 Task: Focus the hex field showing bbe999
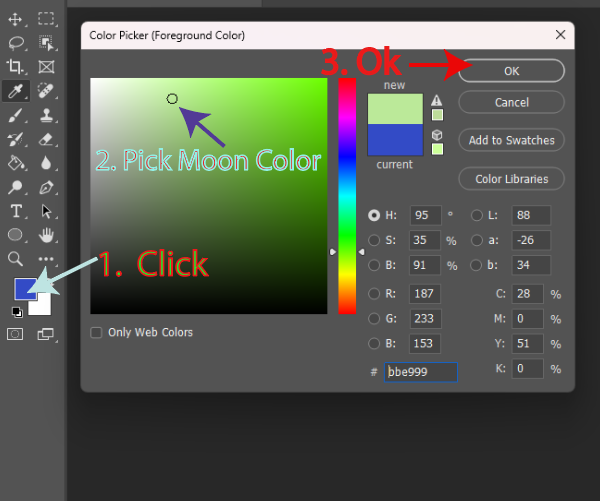coord(421,372)
